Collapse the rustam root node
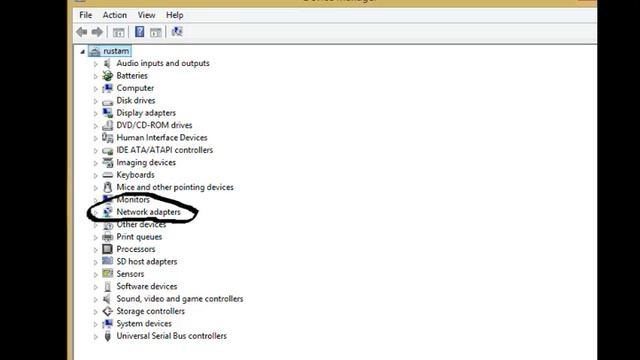The height and width of the screenshot is (360, 640). point(82,52)
